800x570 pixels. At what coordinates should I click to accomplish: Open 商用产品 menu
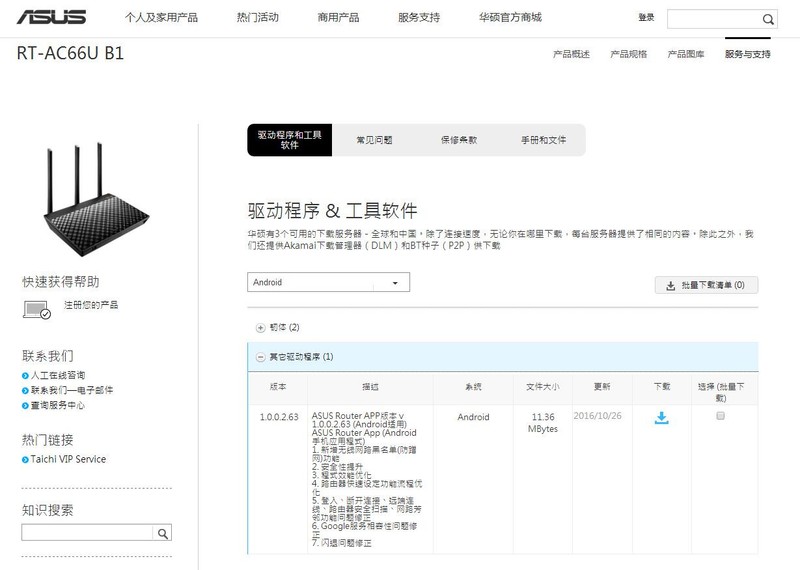338,17
